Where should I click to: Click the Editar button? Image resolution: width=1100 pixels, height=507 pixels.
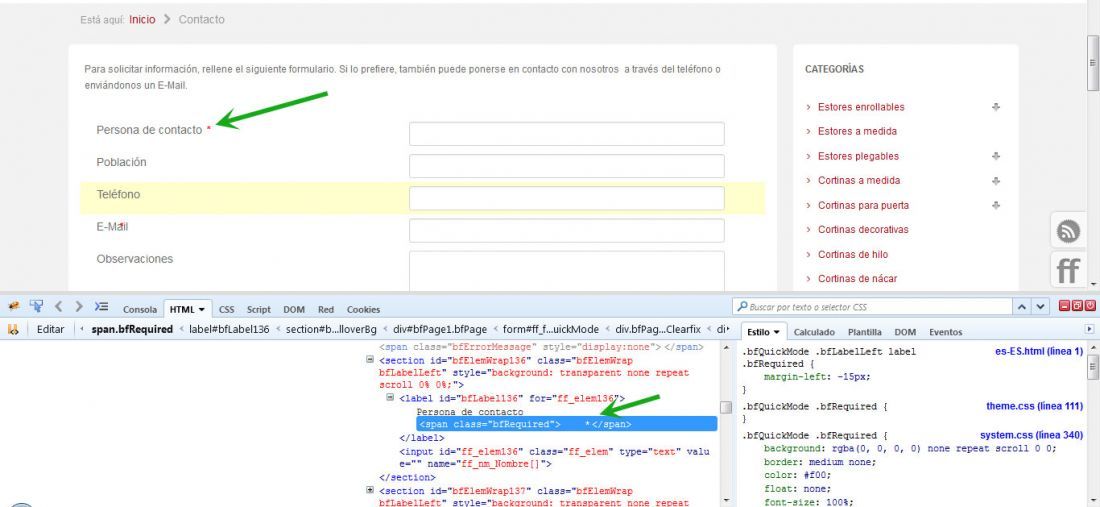50,329
